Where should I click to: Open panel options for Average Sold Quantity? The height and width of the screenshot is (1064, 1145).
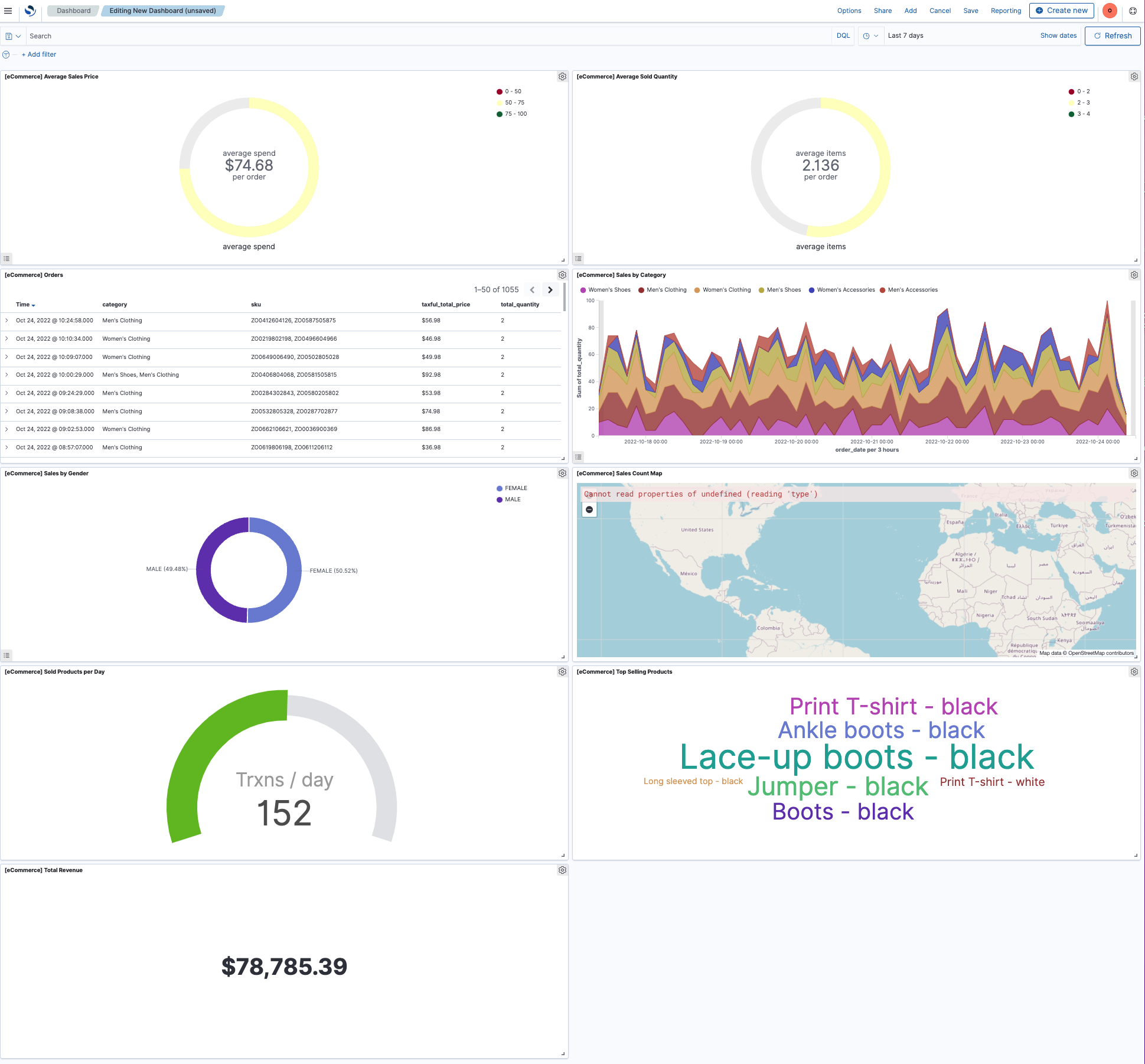tap(1134, 77)
